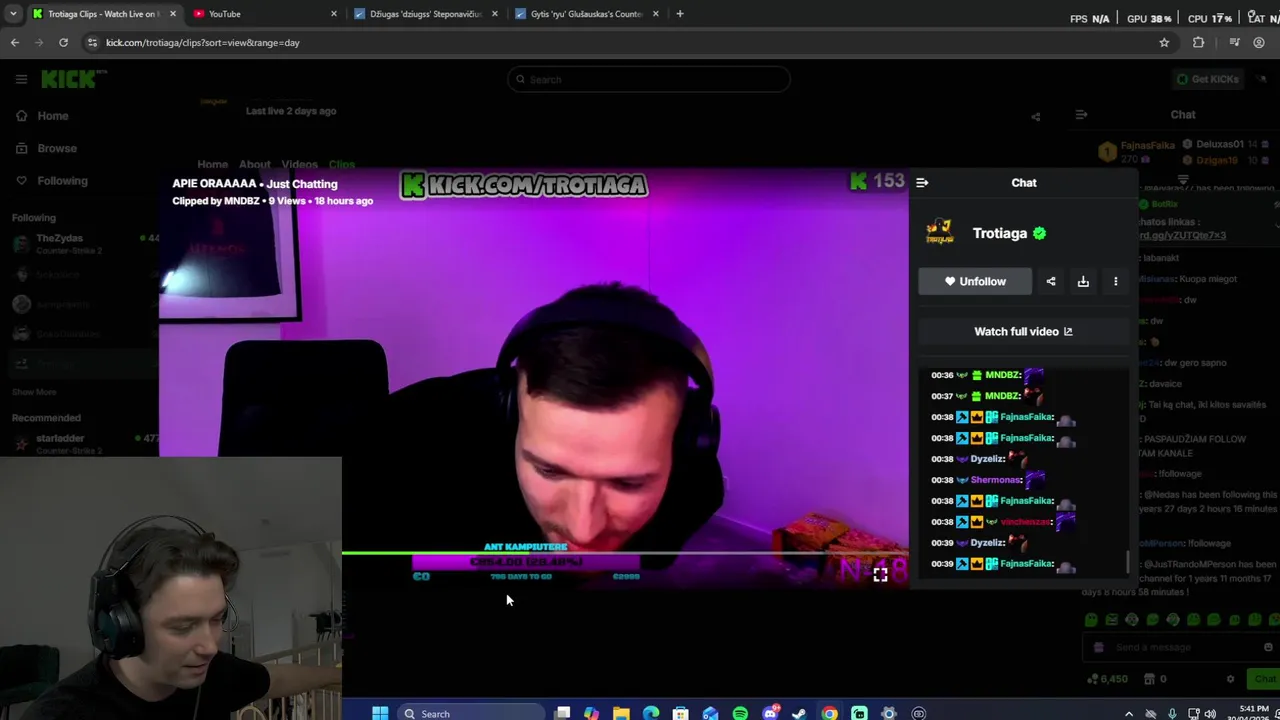This screenshot has width=1280, height=720.
Task: Collapse background chat with arrow icon
Action: 1081,116
